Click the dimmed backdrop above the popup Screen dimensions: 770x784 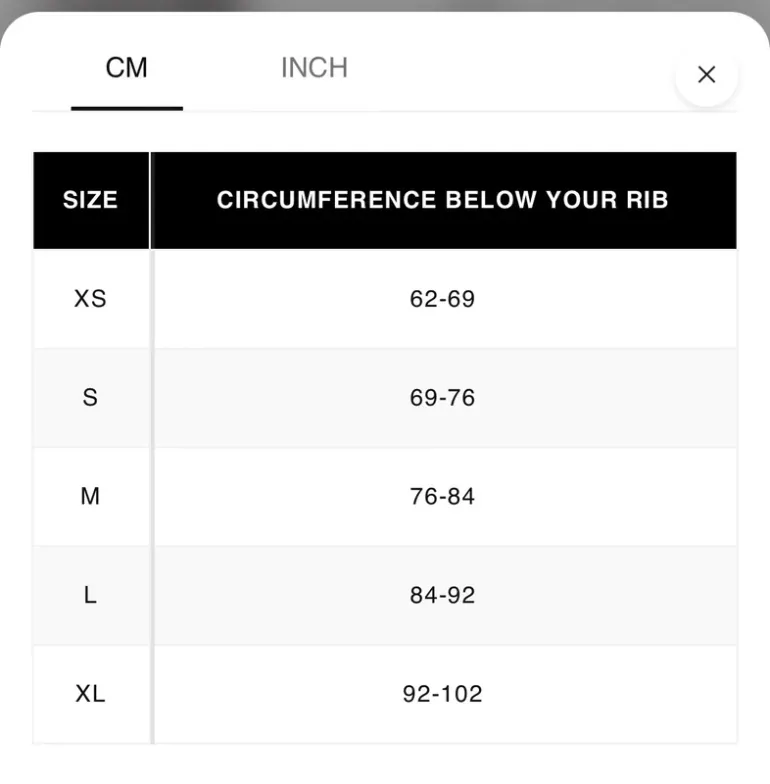pyautogui.click(x=385, y=5)
